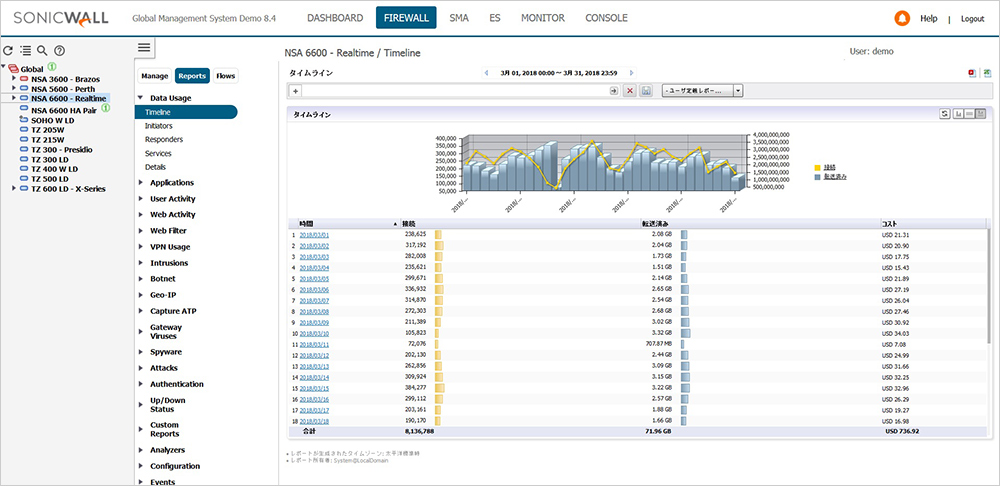The image size is (1000, 486).
Task: Open the CONSOLE tab
Action: pos(607,18)
